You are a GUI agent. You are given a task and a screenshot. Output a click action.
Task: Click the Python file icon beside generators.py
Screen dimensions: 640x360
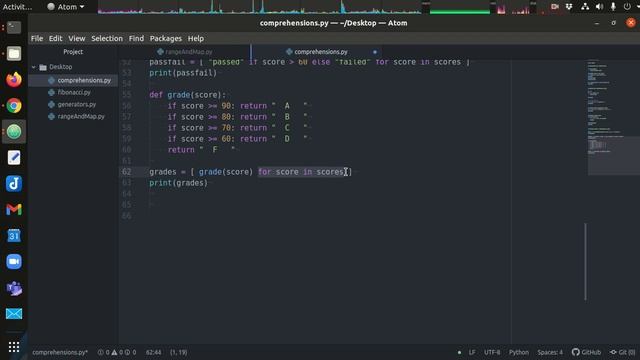click(51, 104)
